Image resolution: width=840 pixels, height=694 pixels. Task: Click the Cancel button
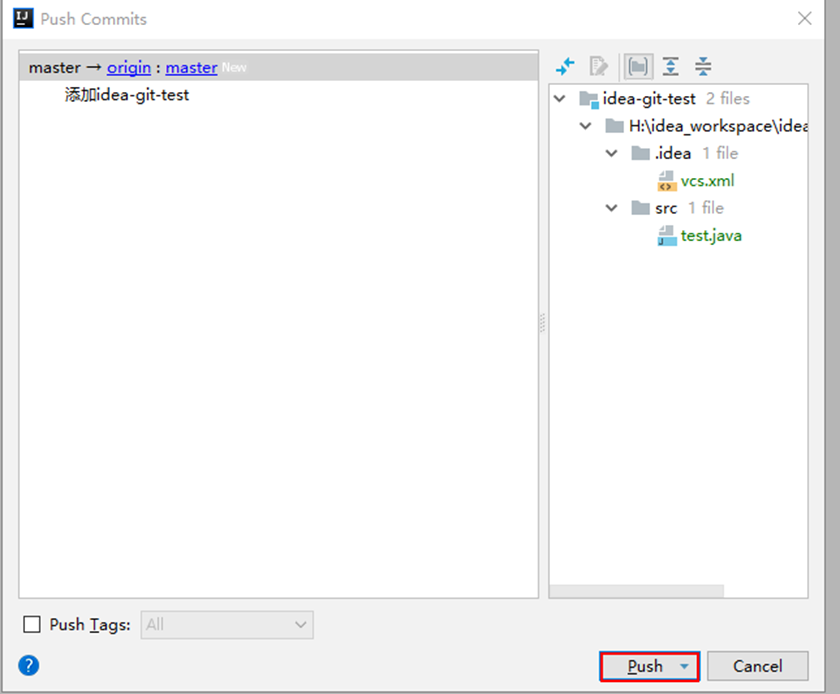tap(758, 666)
